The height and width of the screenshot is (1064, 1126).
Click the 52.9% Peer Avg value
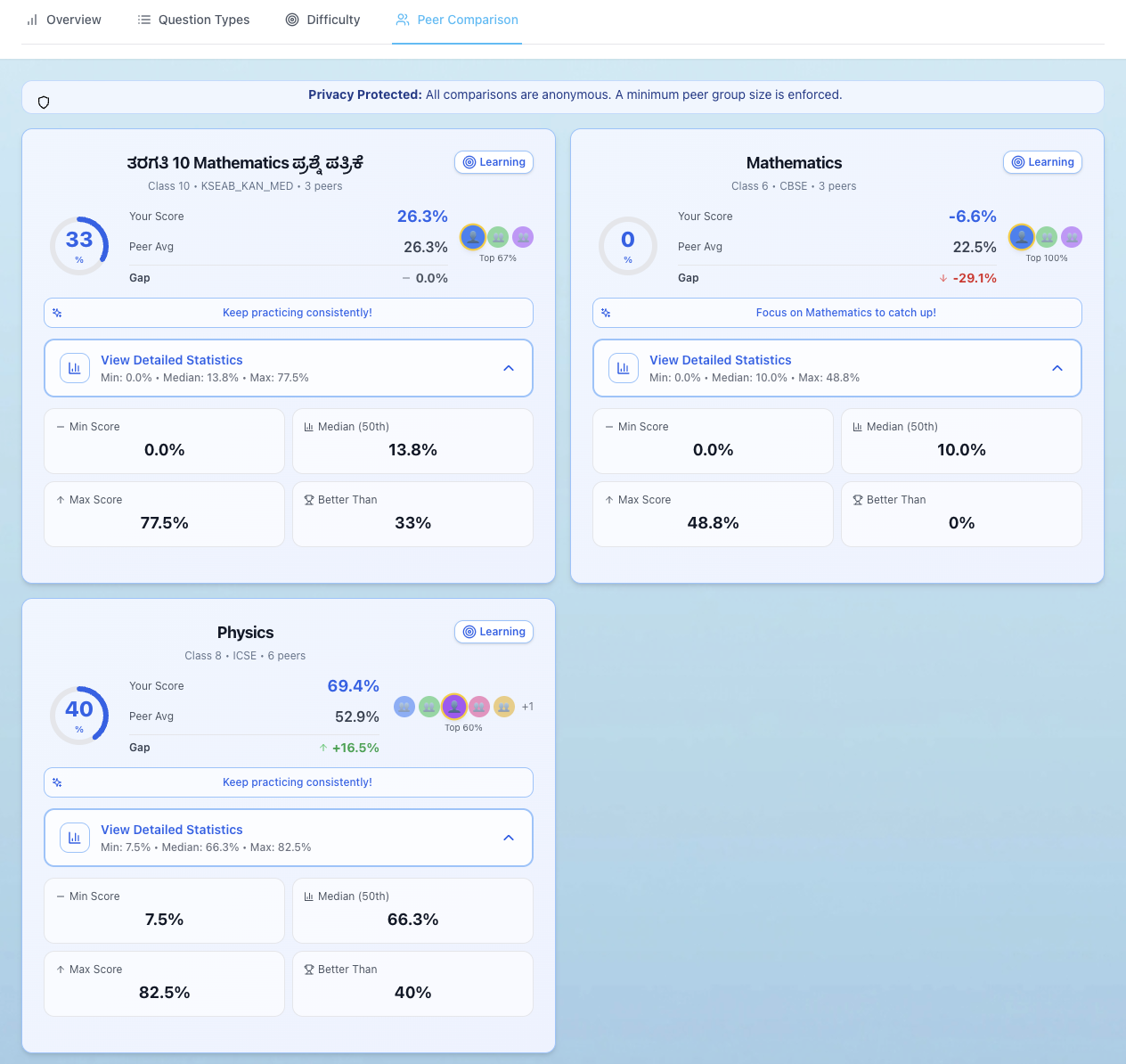click(357, 716)
